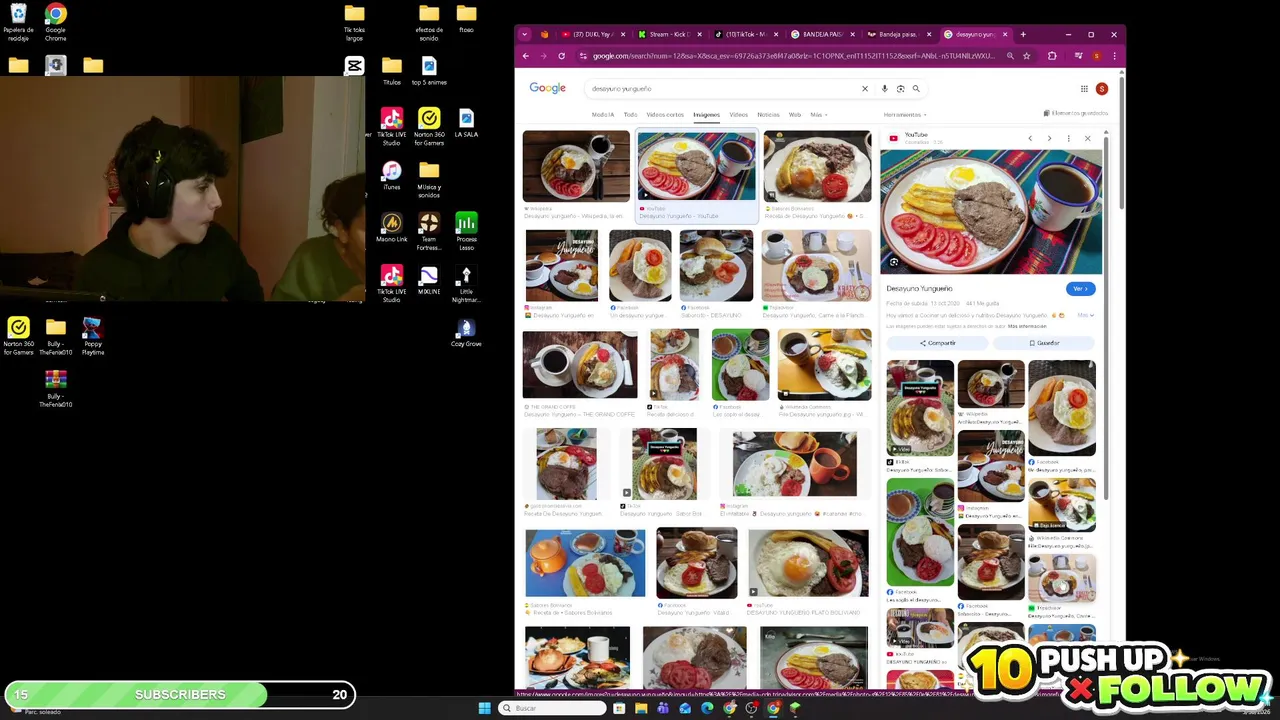
Task: Open the Chrome extensions puzzle icon
Action: [x=1051, y=56]
